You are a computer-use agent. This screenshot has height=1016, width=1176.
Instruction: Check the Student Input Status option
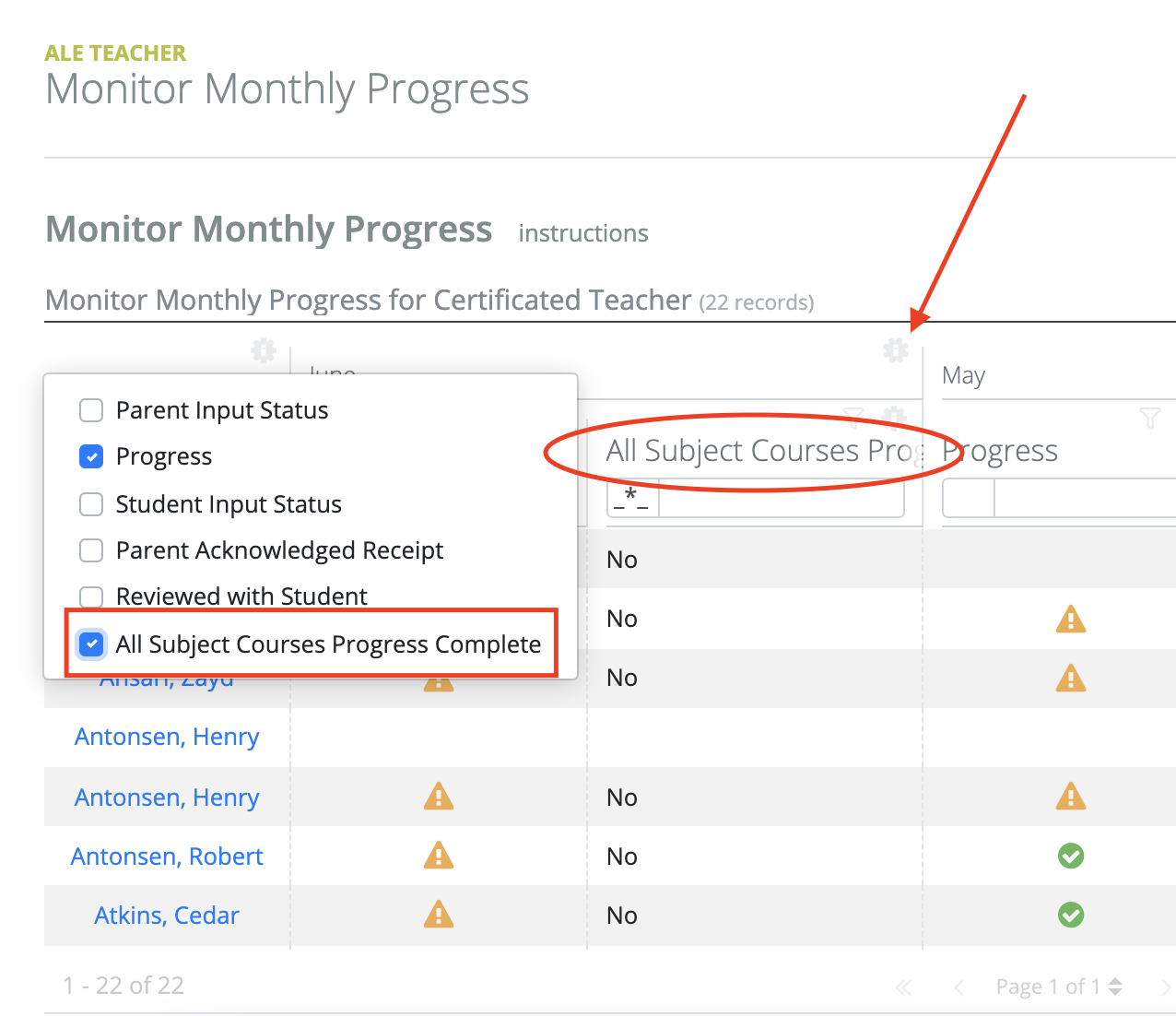tap(91, 504)
